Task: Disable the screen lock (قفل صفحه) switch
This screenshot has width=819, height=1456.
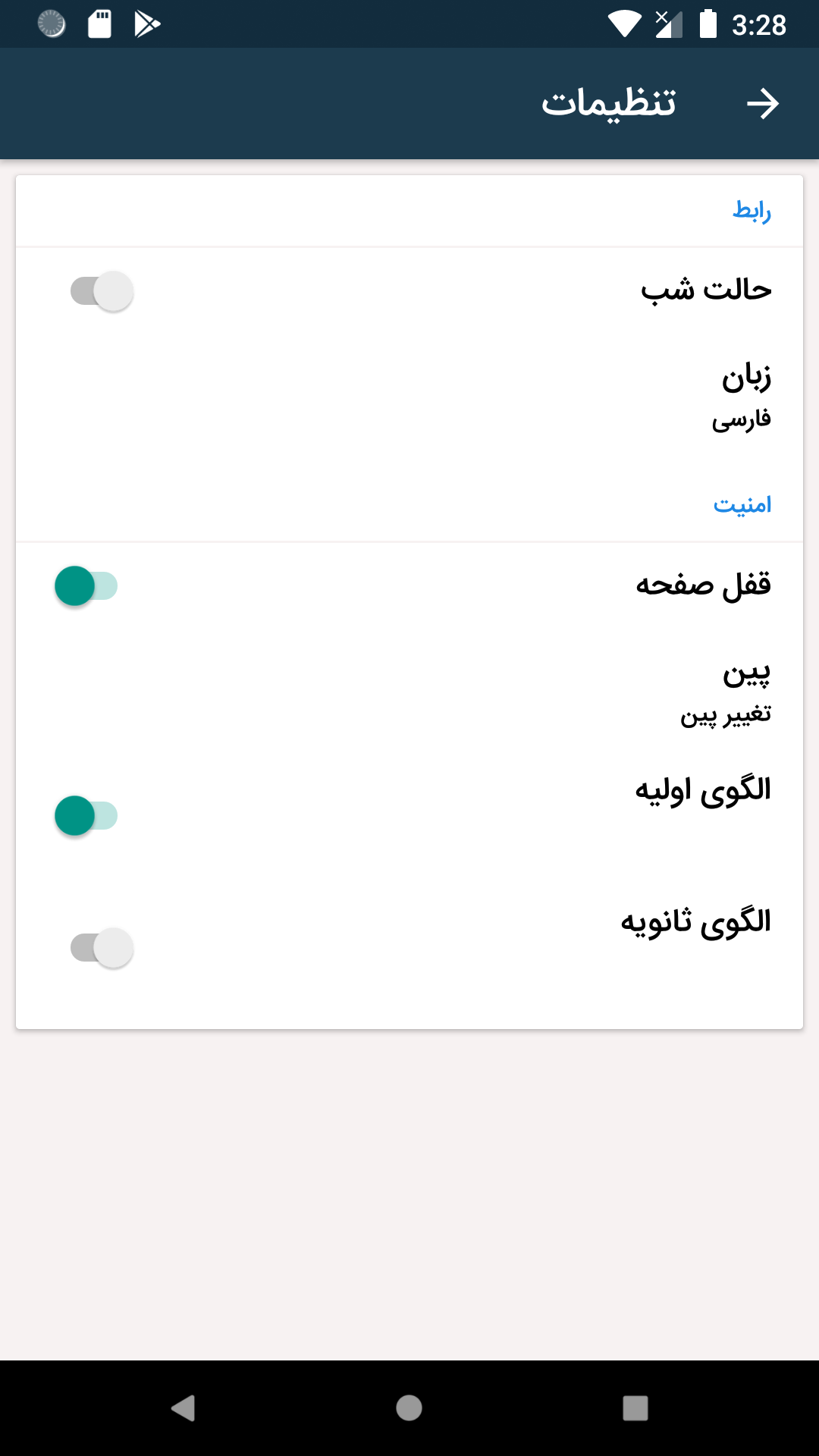Action: tap(86, 586)
